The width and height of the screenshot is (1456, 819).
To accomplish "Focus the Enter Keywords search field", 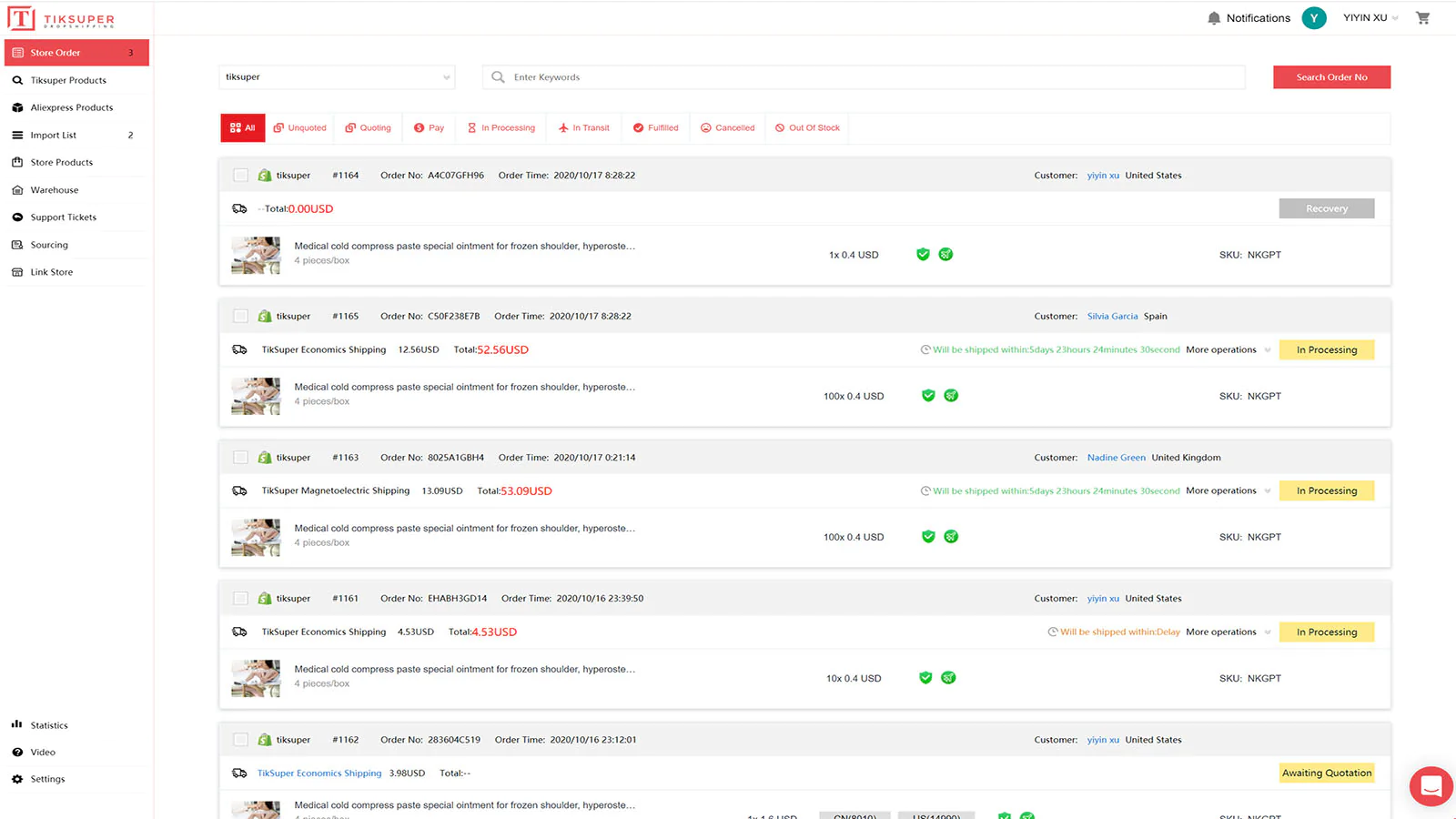I will tap(864, 77).
